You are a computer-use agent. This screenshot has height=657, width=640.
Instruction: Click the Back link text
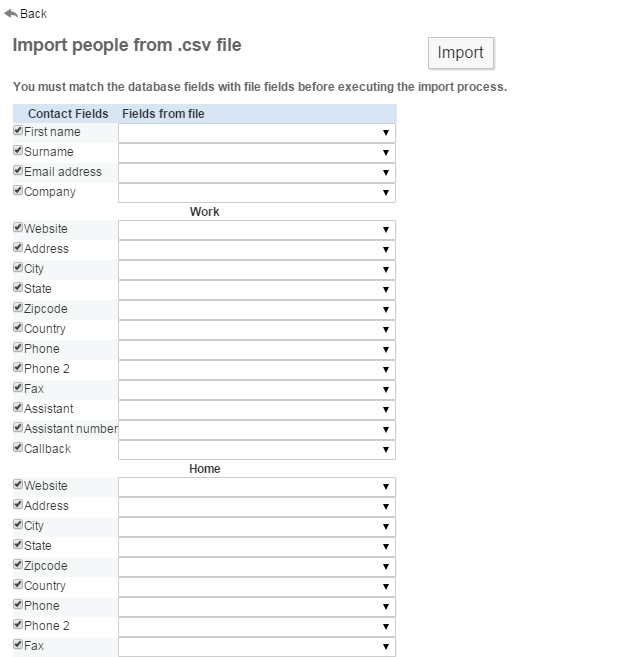(33, 14)
